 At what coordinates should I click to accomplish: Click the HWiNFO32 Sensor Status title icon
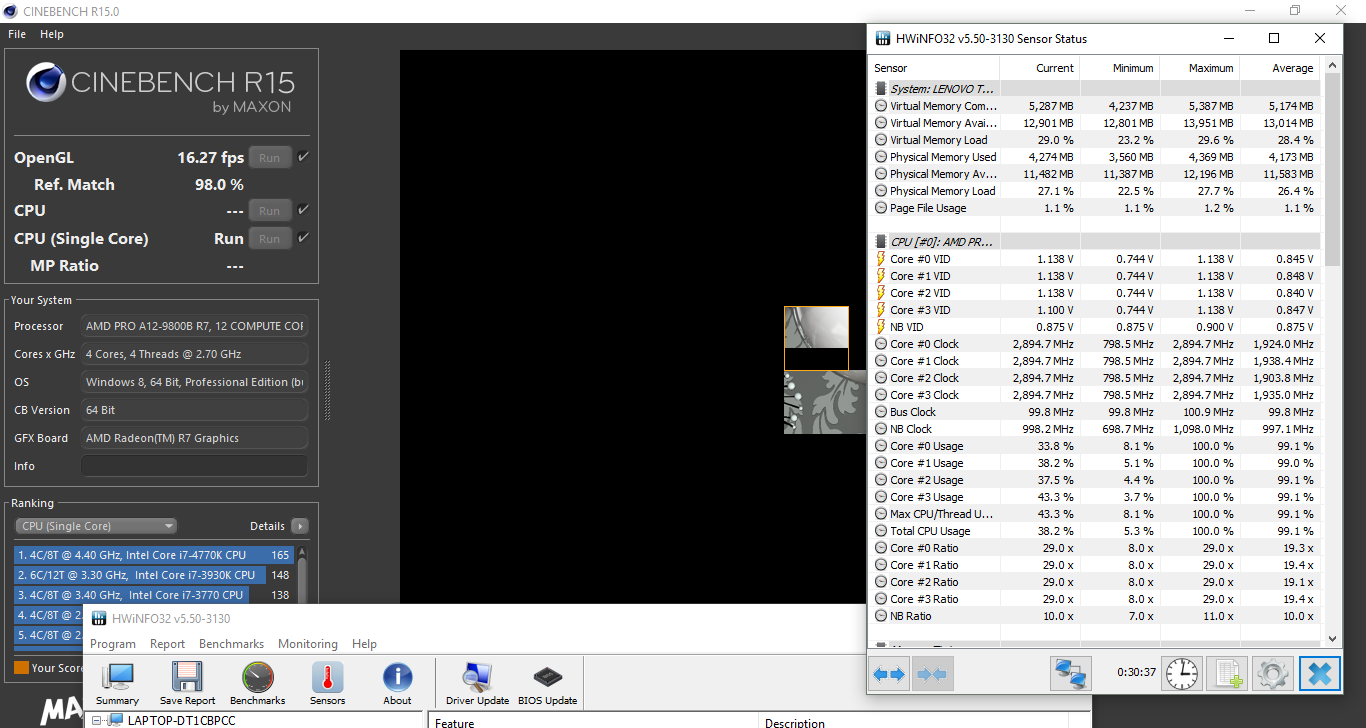[883, 39]
